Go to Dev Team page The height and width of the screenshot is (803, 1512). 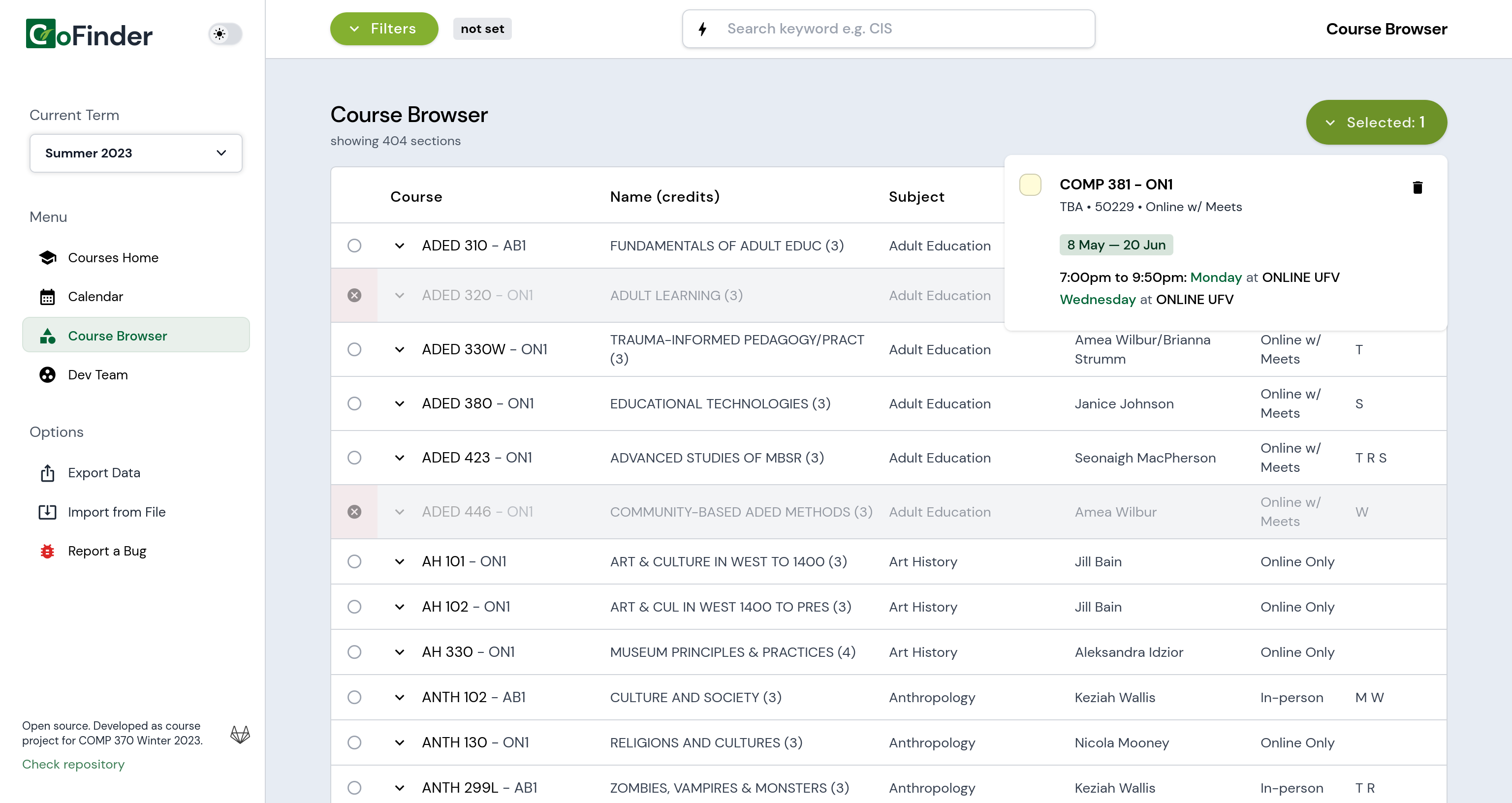tap(97, 374)
